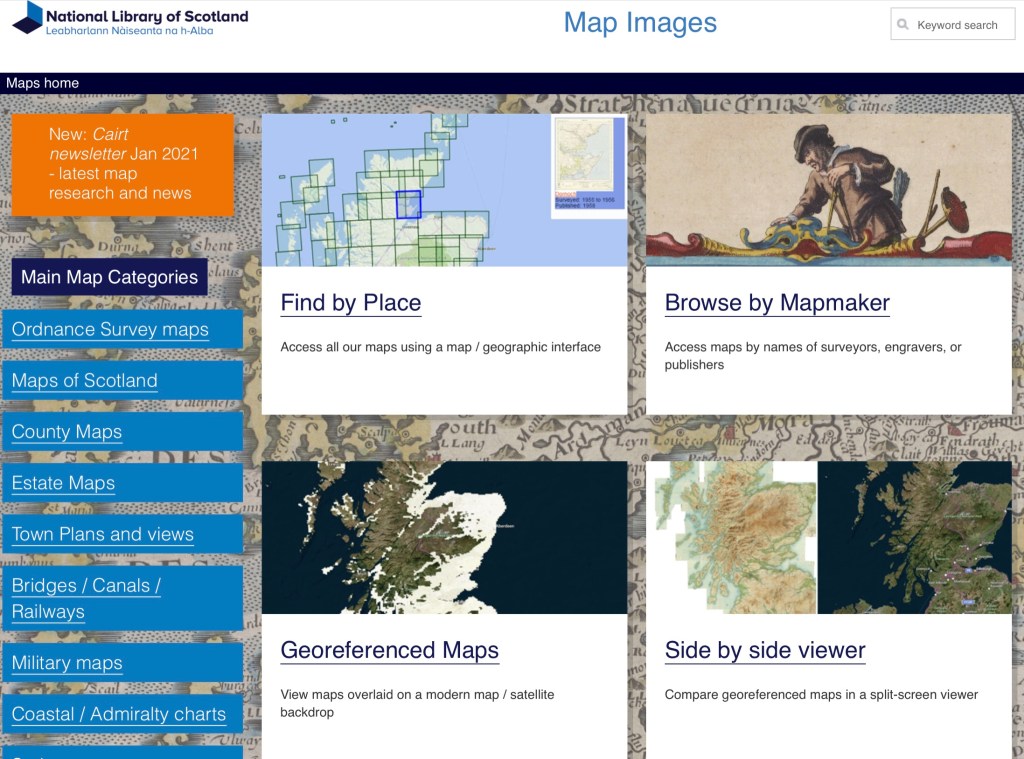Open Coastal / Admiralty charts category
Image resolution: width=1024 pixels, height=759 pixels.
point(119,714)
